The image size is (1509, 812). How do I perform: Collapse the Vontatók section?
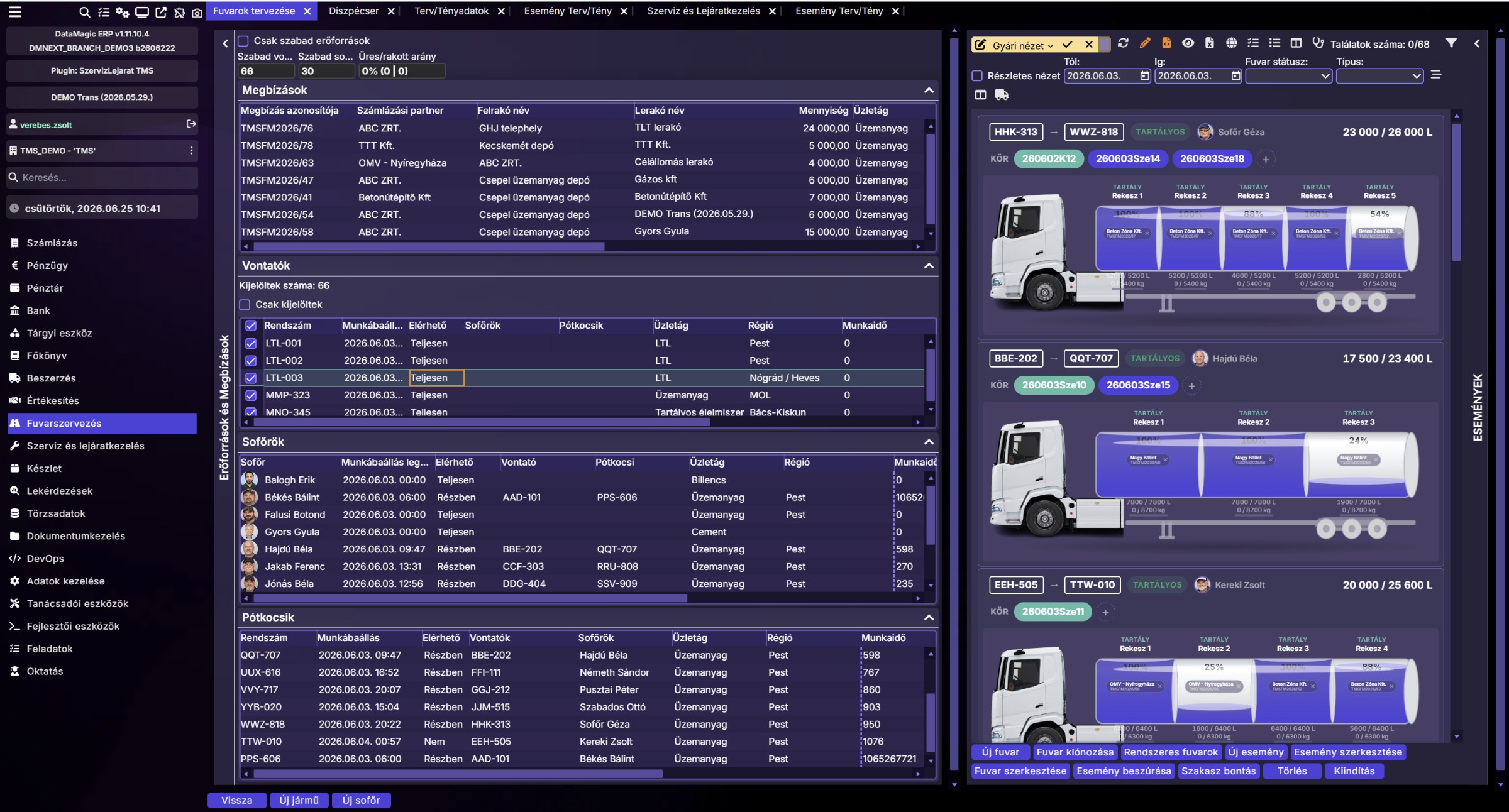pos(929,266)
